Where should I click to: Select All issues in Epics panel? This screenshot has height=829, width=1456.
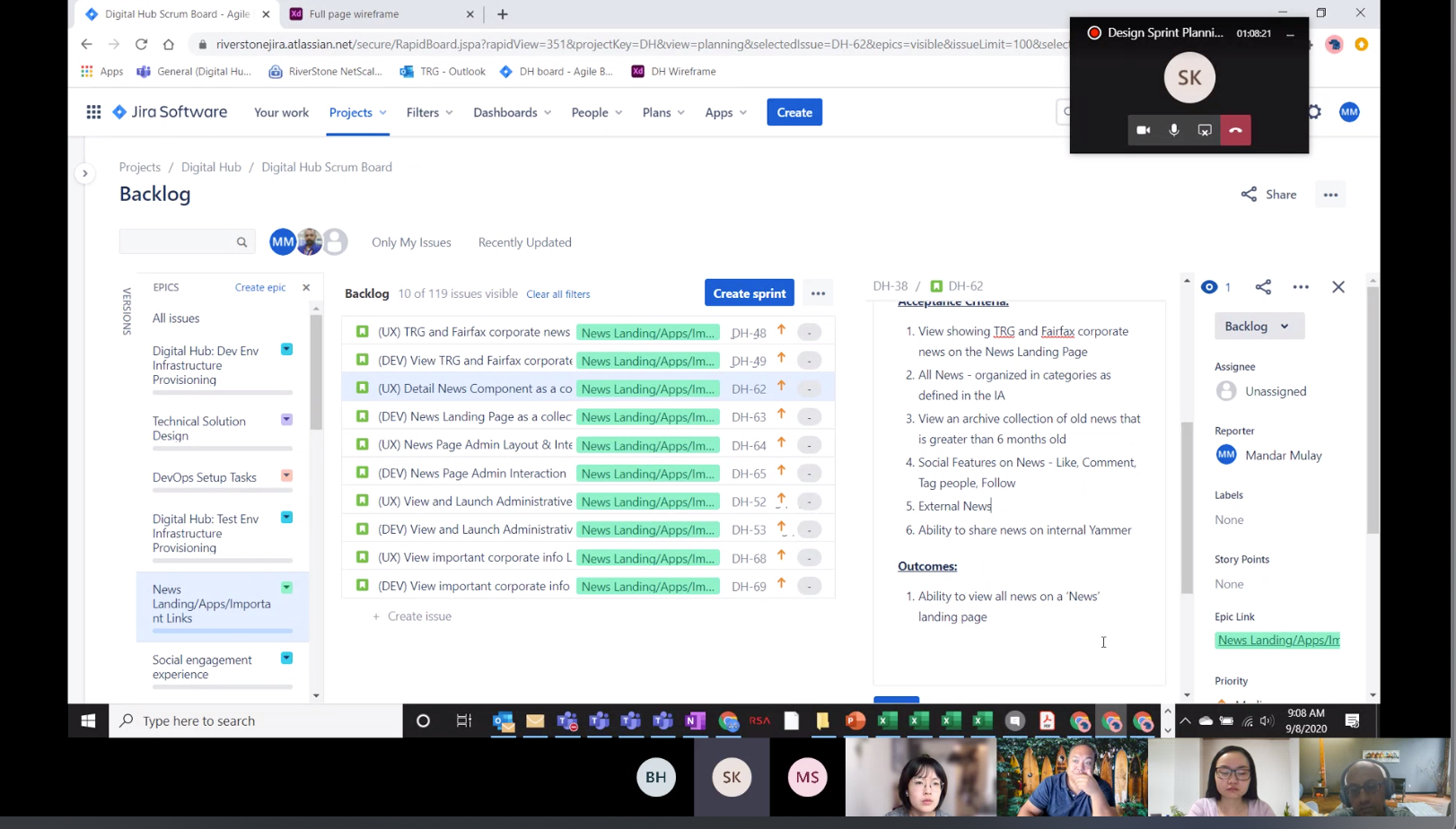coord(176,319)
